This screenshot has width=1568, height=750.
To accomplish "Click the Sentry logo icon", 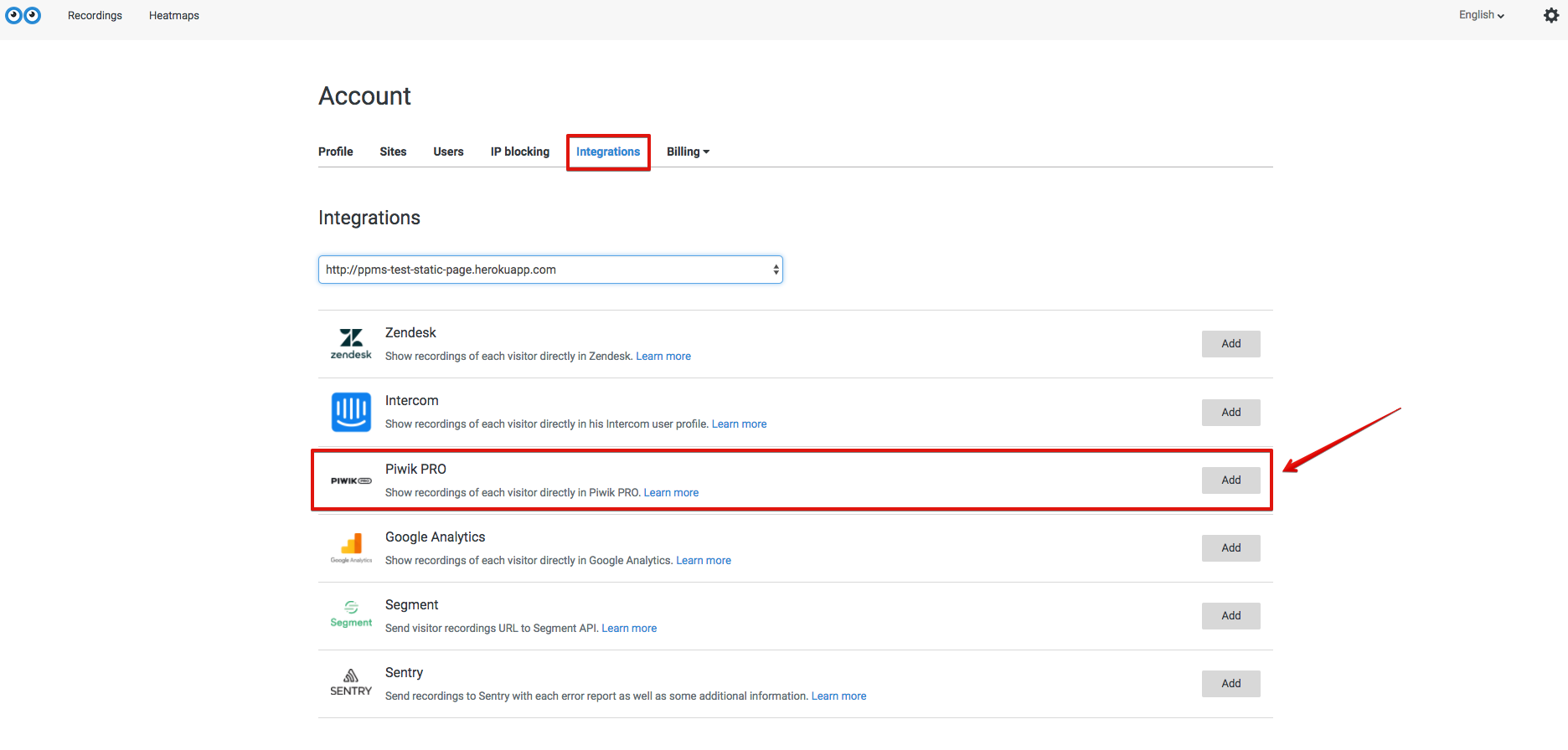I will click(x=351, y=682).
